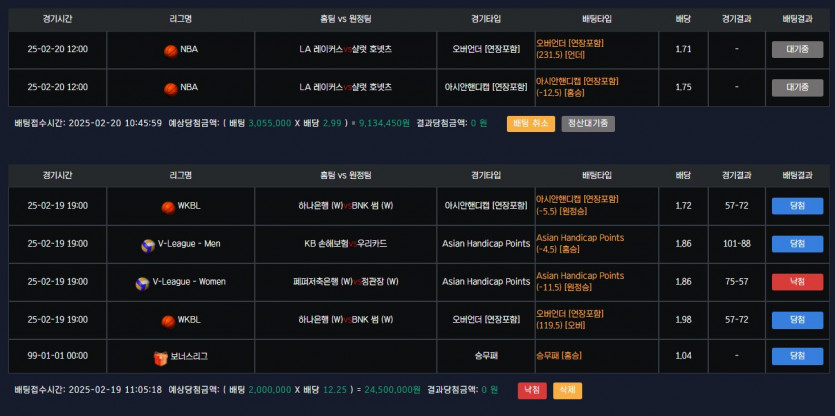Image resolution: width=835 pixels, height=416 pixels.
Task: Click the V-League - Men volleyball icon
Action: point(148,245)
